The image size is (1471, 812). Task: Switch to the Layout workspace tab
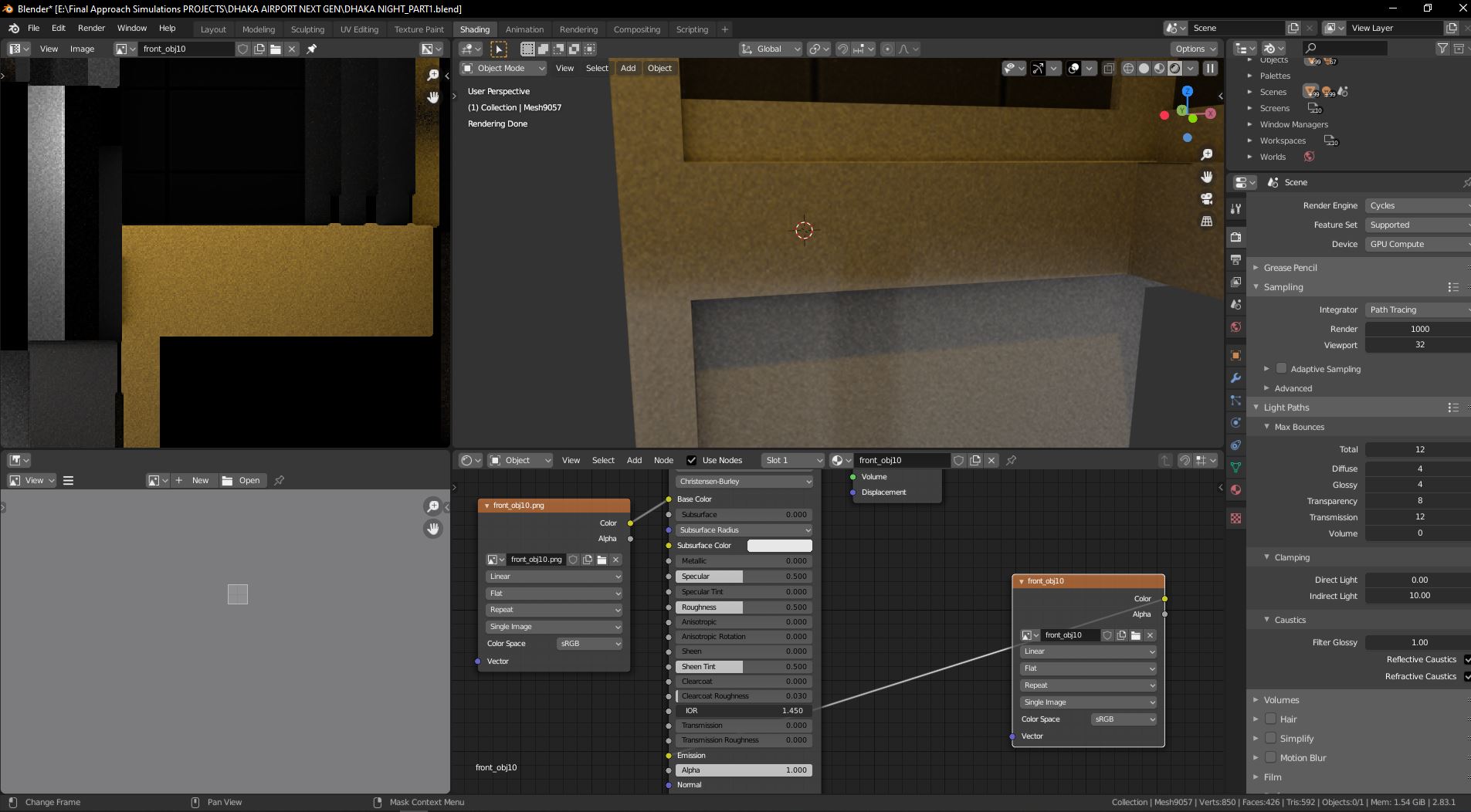point(213,29)
